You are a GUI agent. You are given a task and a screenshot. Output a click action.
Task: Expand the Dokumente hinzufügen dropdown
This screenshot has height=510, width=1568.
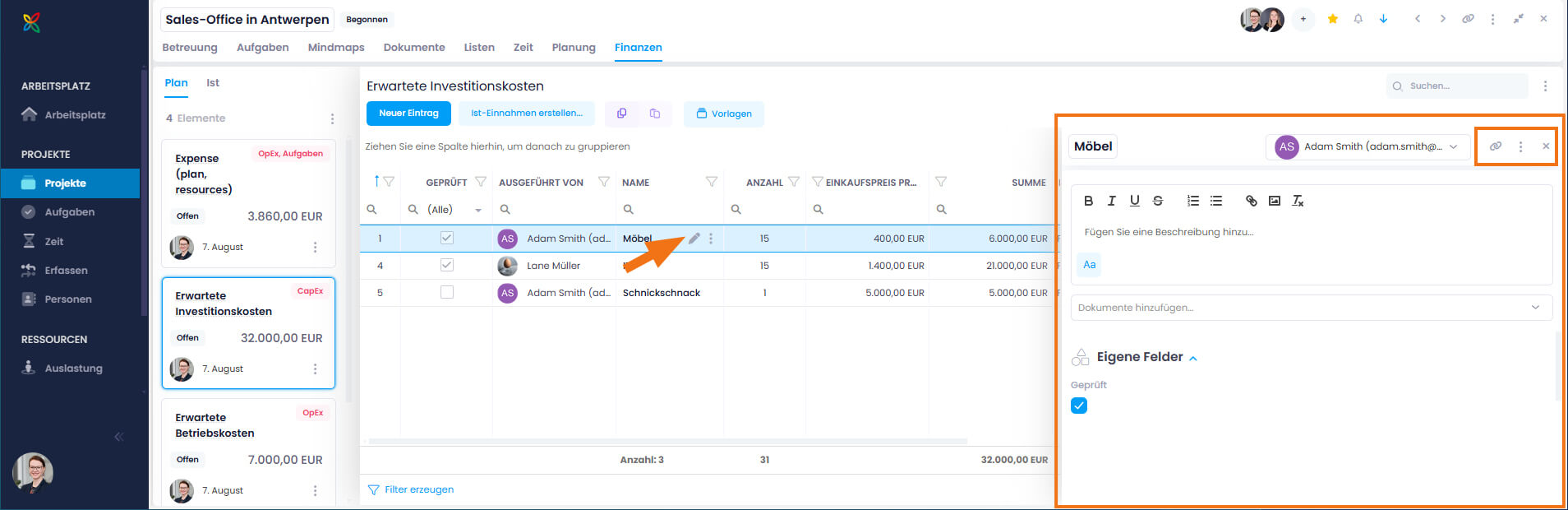pos(1311,308)
